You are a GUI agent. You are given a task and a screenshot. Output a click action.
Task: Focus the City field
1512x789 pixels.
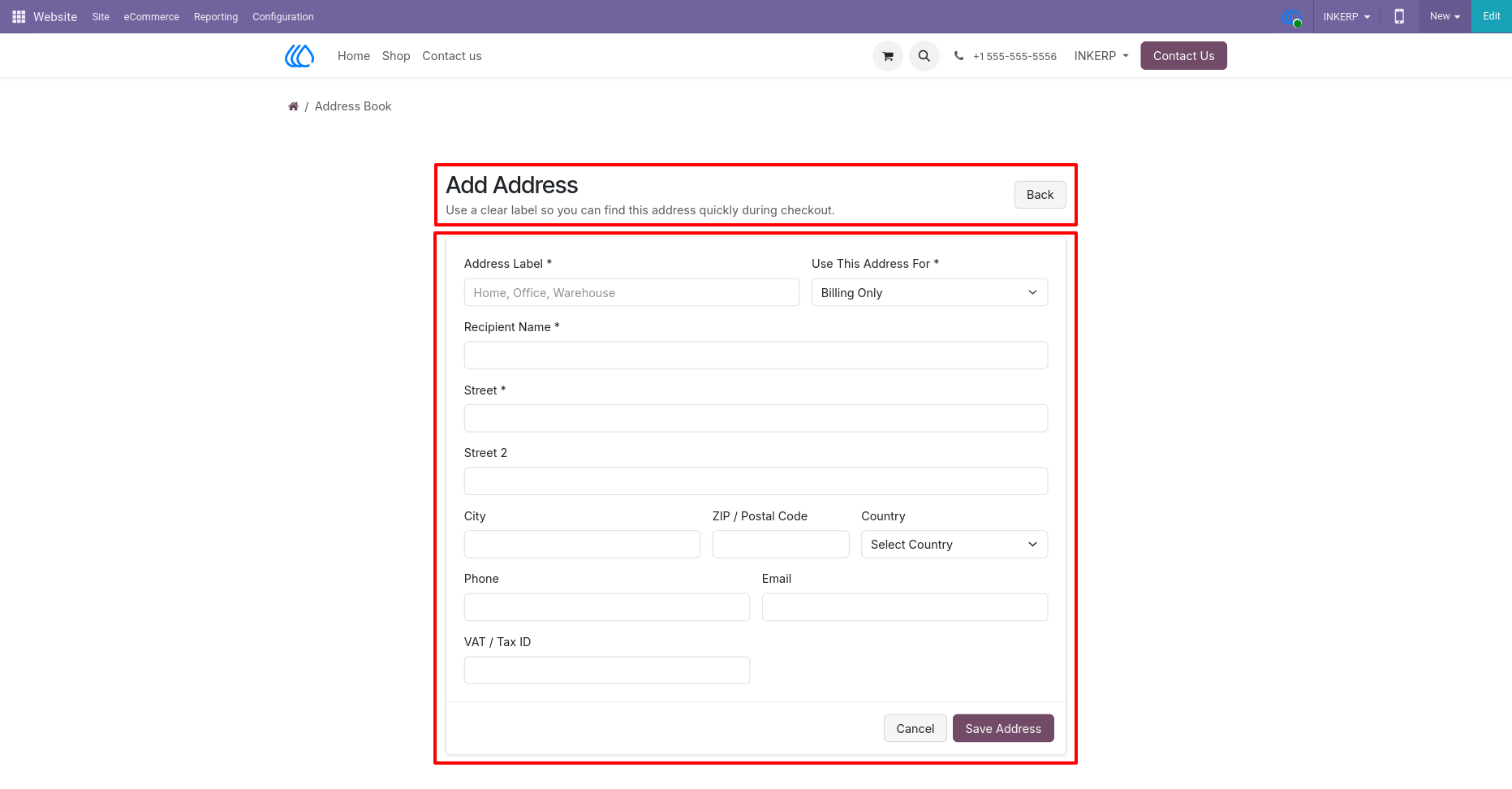coord(582,545)
